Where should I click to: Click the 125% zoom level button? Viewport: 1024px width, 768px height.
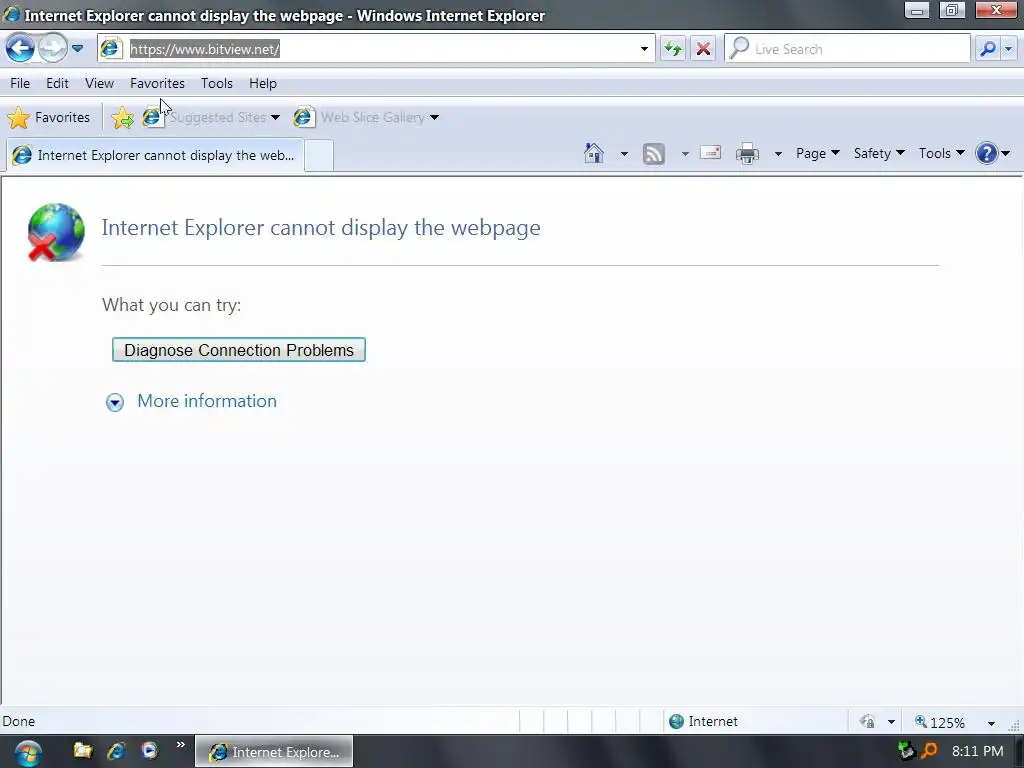pyautogui.click(x=940, y=722)
